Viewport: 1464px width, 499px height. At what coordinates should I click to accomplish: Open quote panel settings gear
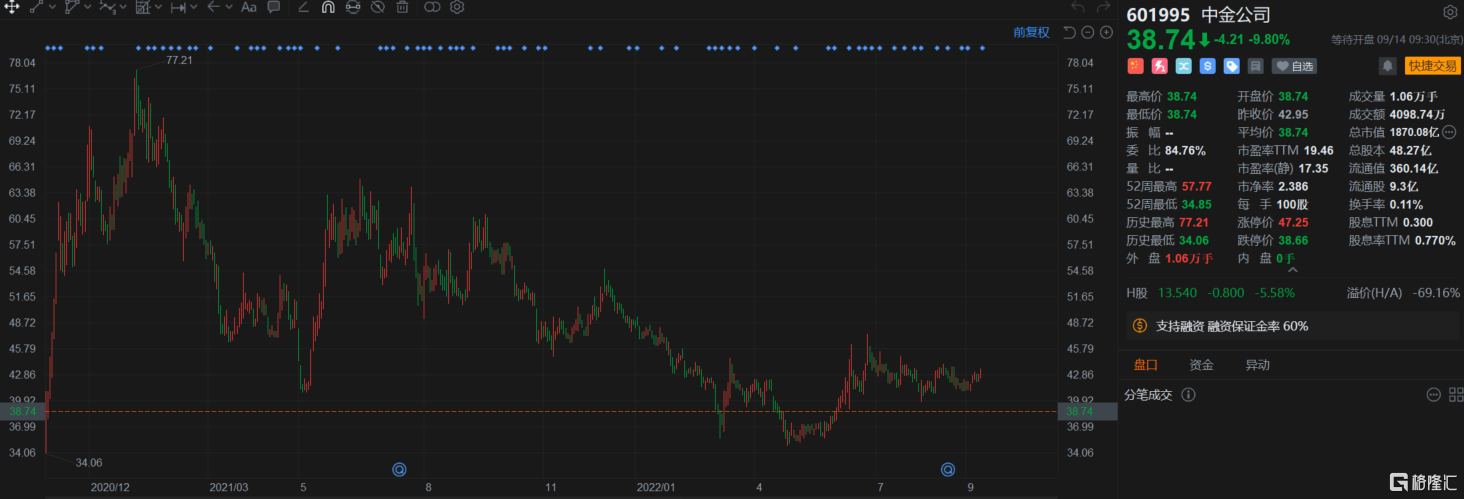tap(1450, 13)
